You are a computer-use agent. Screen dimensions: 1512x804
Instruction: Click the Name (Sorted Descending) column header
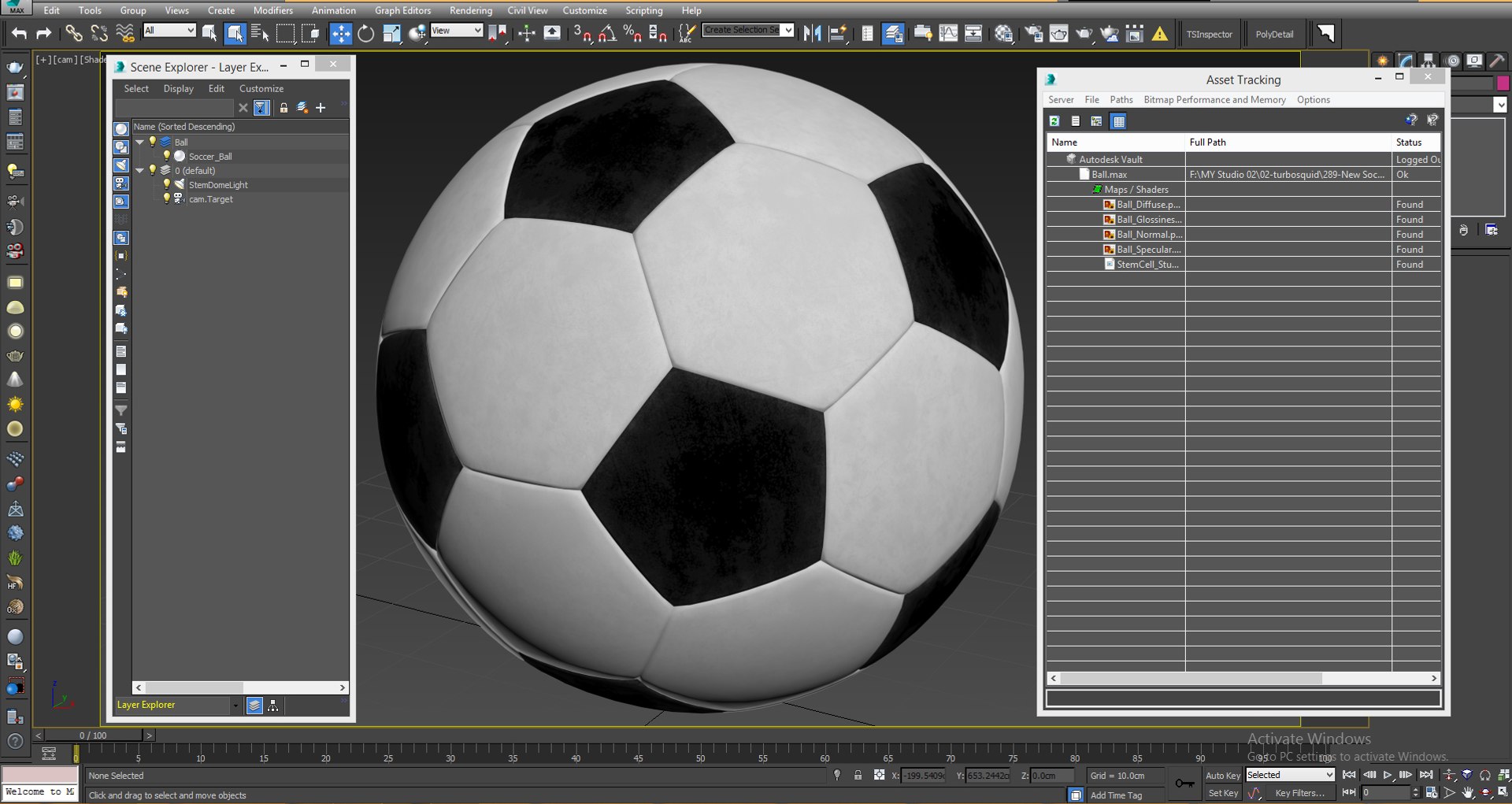[240, 126]
